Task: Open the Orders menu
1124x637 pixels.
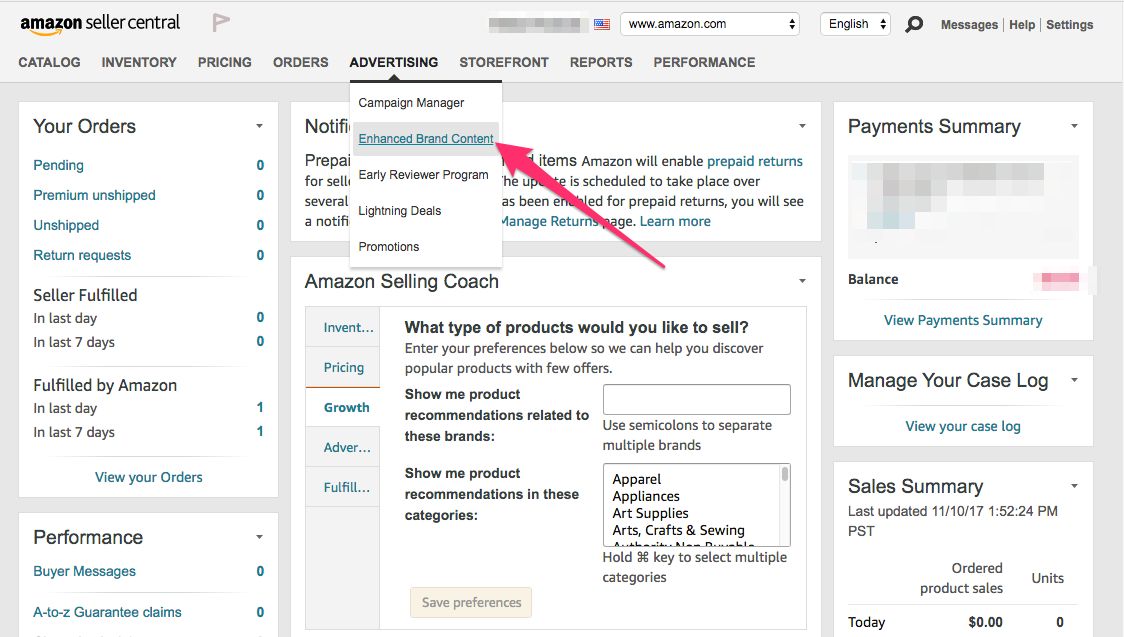Action: 300,62
